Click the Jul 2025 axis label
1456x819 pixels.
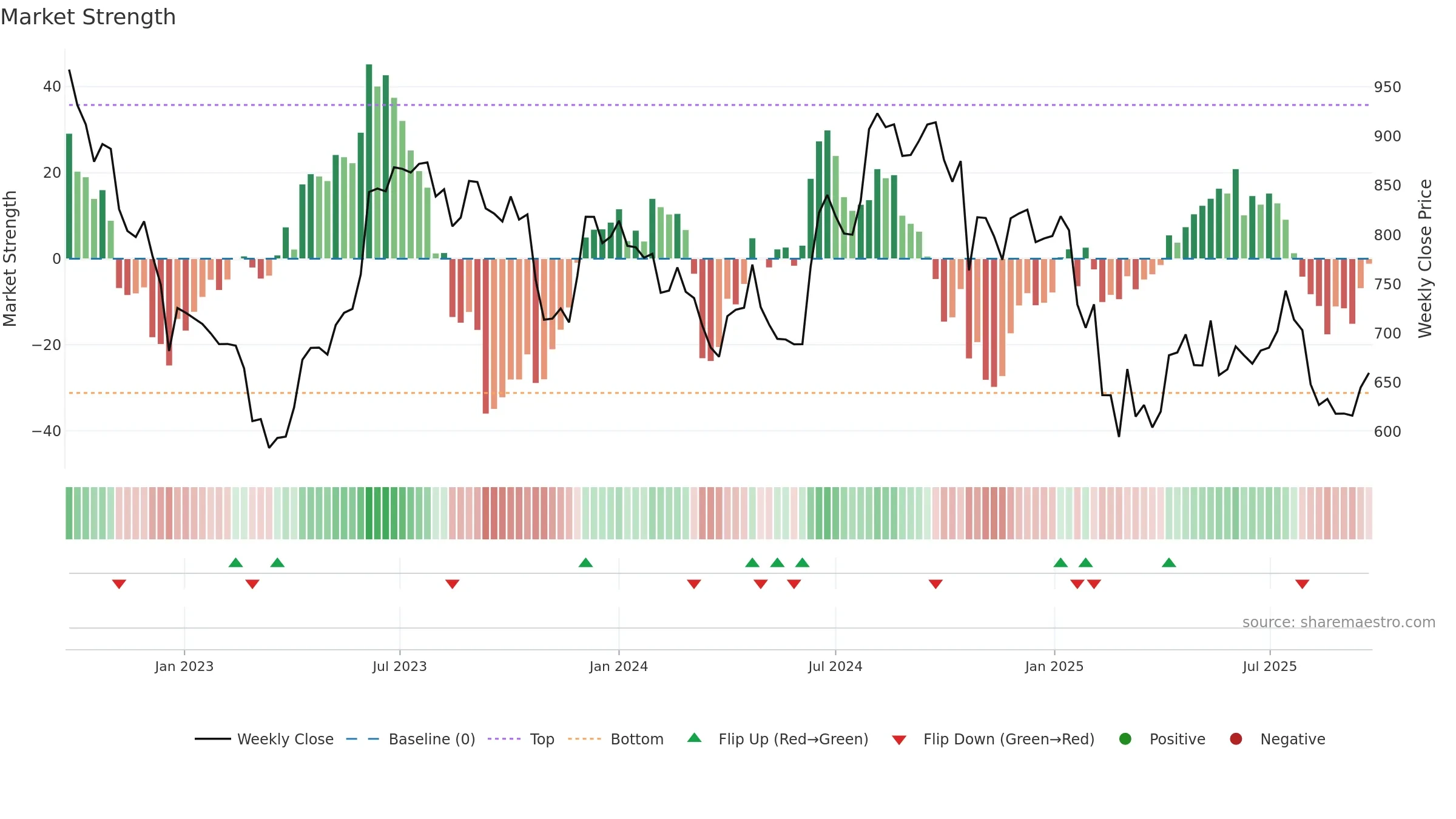pyautogui.click(x=1270, y=666)
